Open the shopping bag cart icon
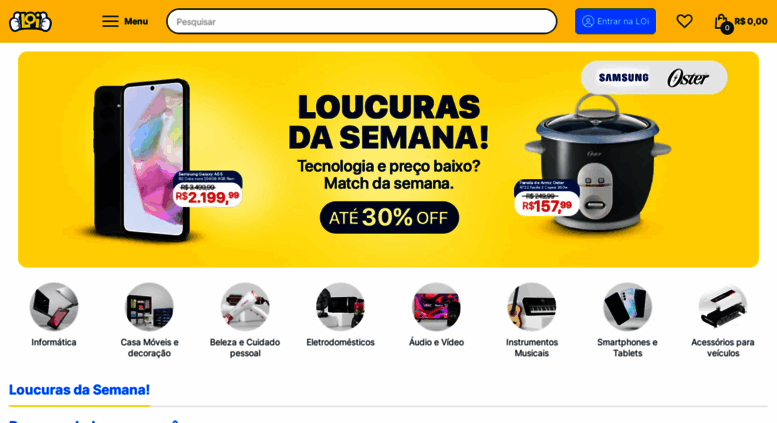 [x=722, y=22]
